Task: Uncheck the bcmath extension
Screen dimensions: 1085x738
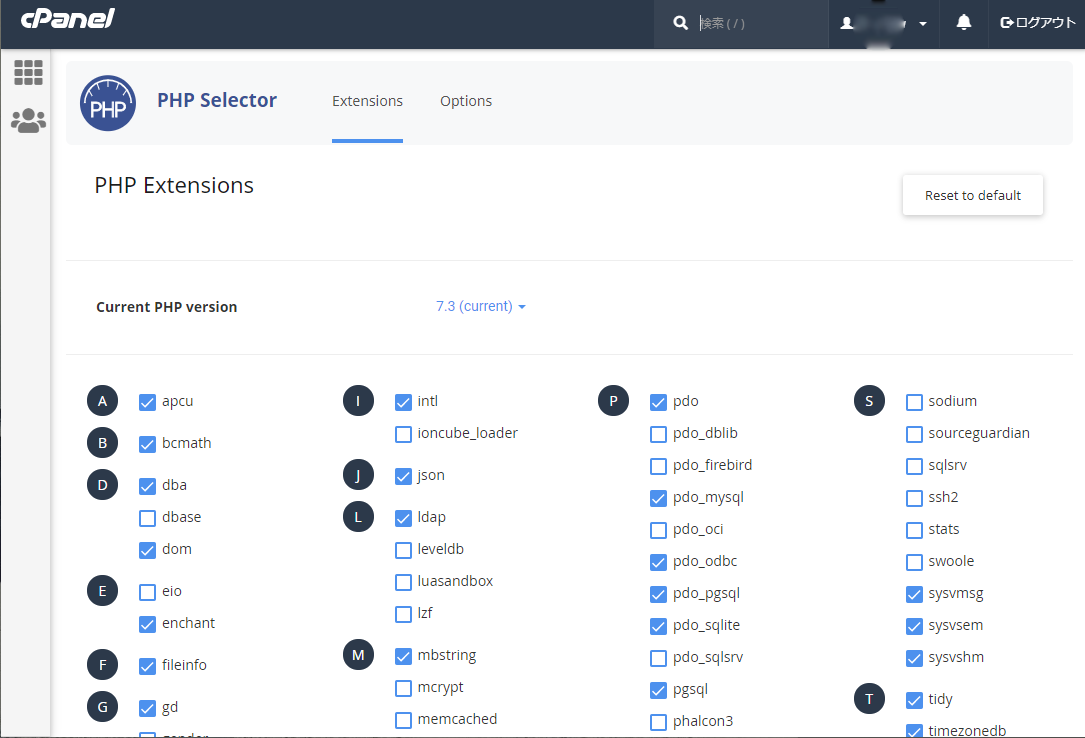Action: click(147, 445)
